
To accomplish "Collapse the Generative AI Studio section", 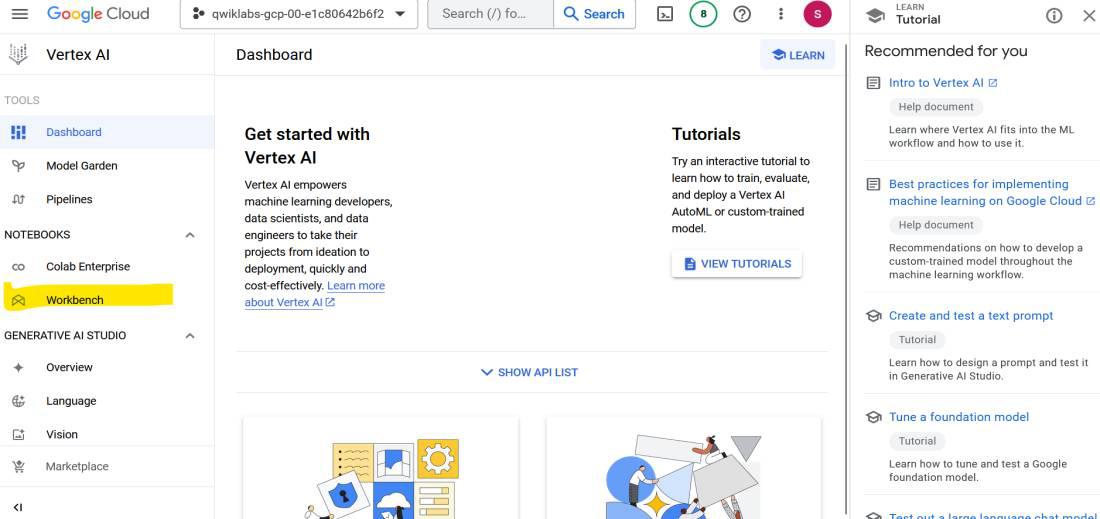I will tap(190, 336).
